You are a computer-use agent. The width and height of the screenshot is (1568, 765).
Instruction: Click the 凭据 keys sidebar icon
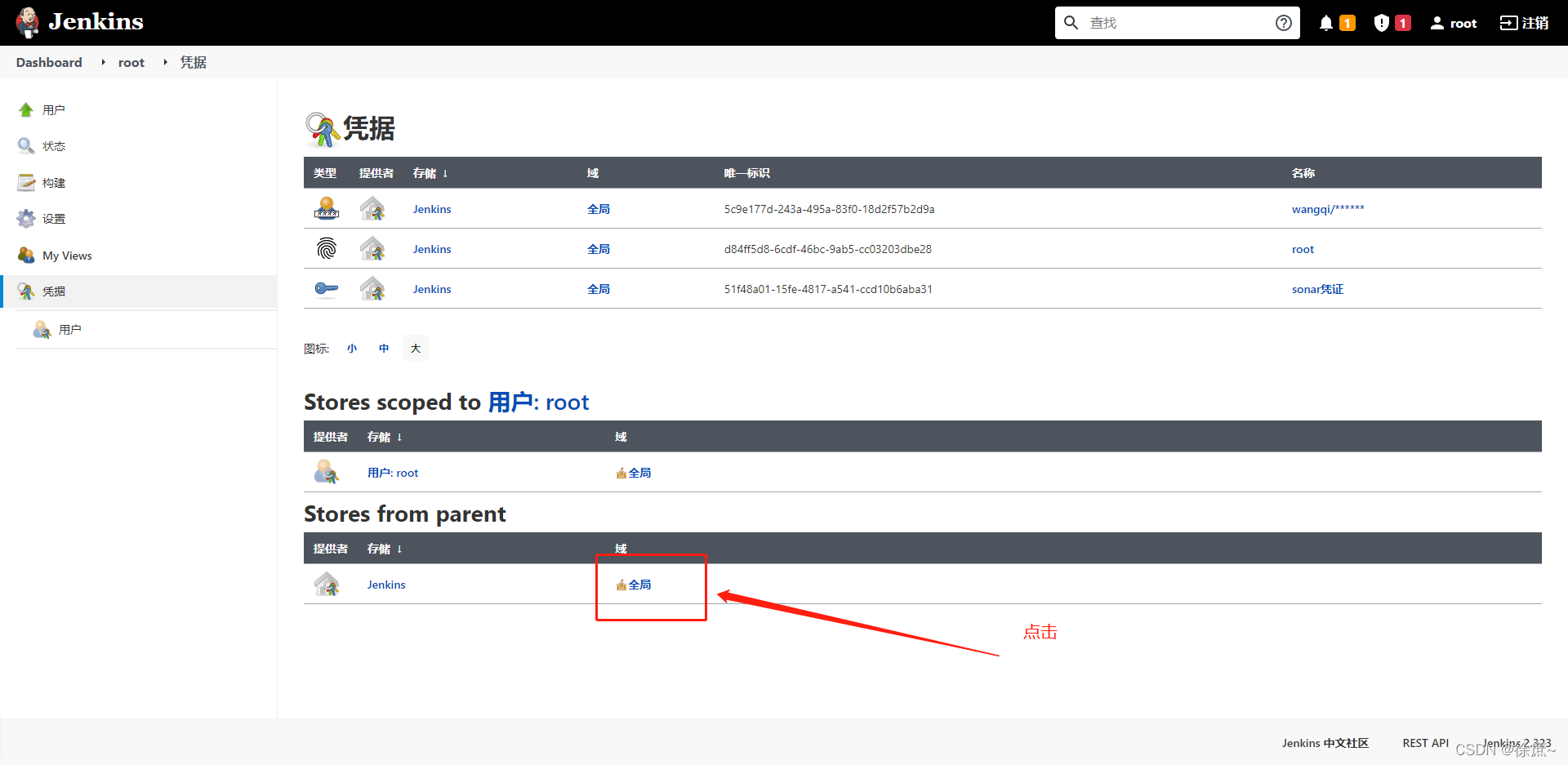tap(26, 291)
